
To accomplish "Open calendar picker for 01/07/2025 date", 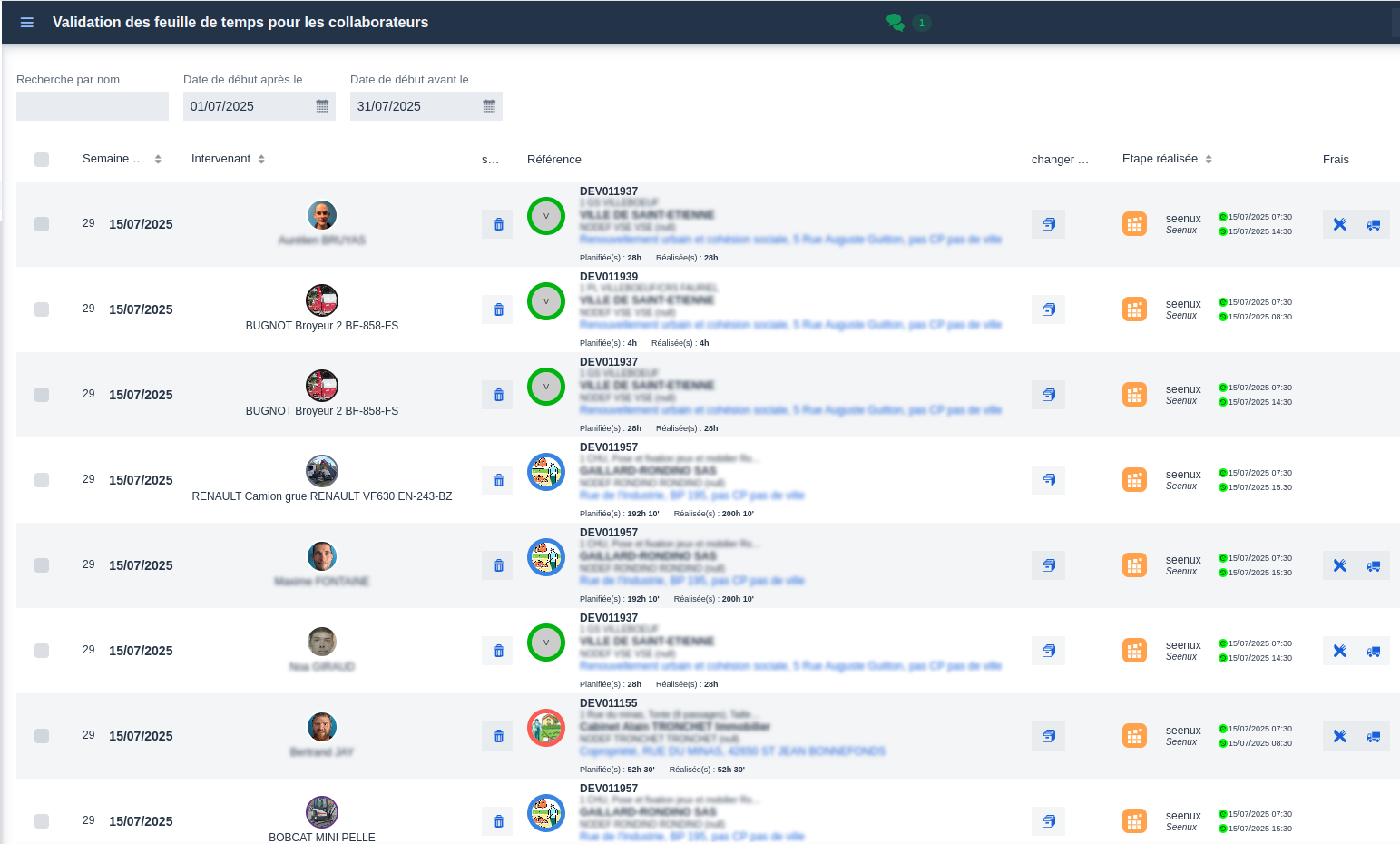I will (322, 106).
